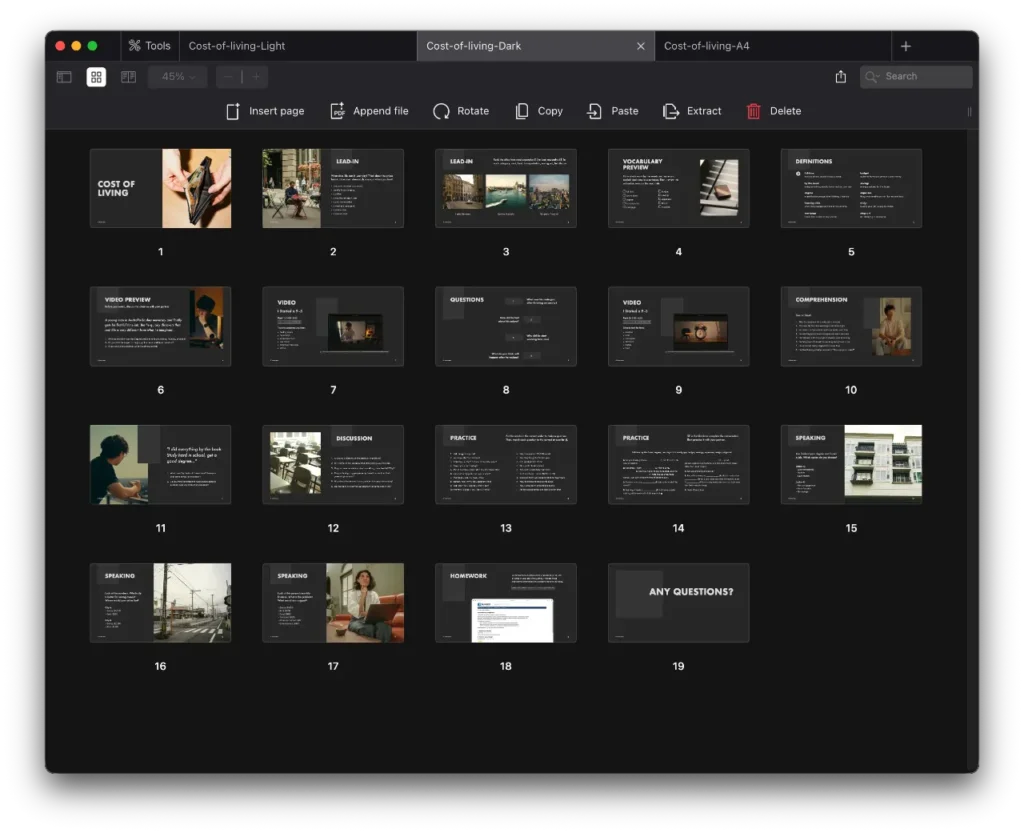Click Append file PDF icon
Image resolution: width=1024 pixels, height=833 pixels.
click(x=338, y=111)
